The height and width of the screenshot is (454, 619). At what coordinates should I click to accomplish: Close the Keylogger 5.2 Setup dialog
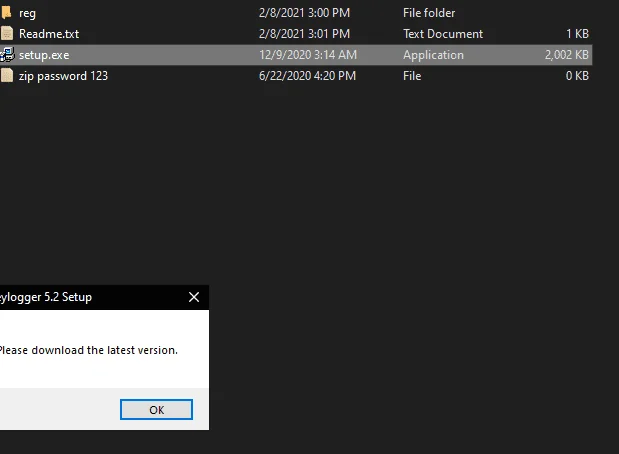click(x=194, y=297)
